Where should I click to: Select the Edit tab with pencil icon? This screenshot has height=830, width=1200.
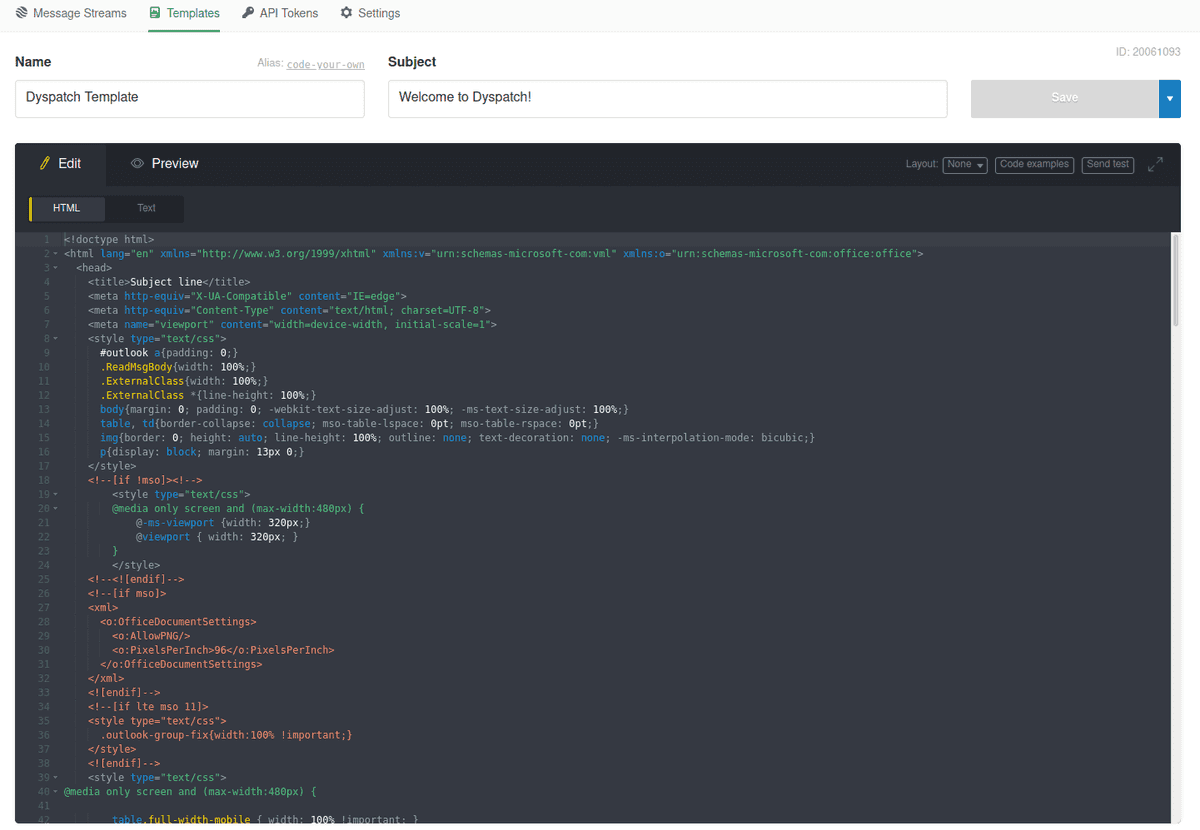pyautogui.click(x=60, y=163)
